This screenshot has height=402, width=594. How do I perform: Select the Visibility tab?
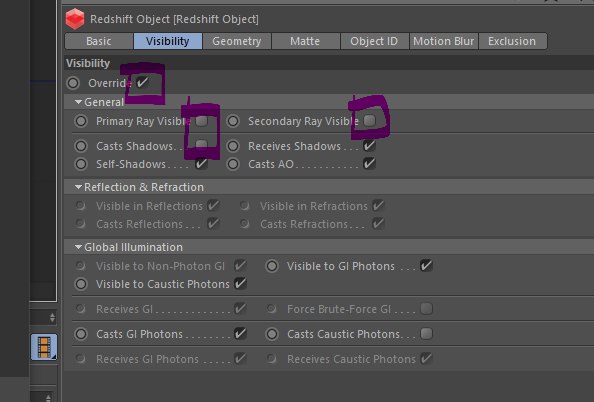click(x=167, y=41)
